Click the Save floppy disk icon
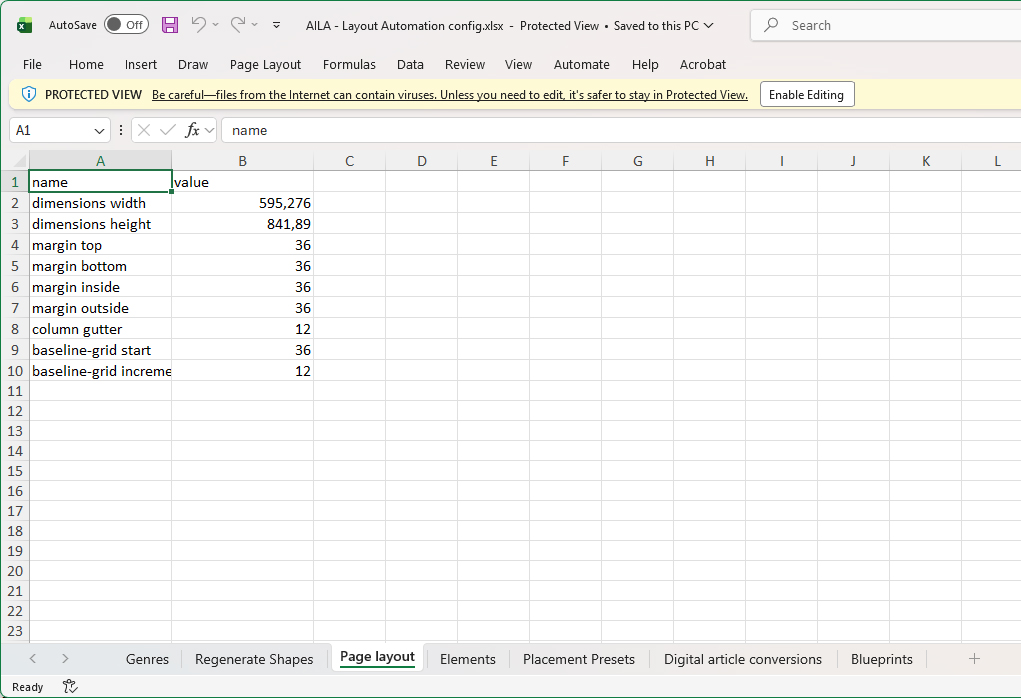This screenshot has height=698, width=1021. tap(170, 25)
